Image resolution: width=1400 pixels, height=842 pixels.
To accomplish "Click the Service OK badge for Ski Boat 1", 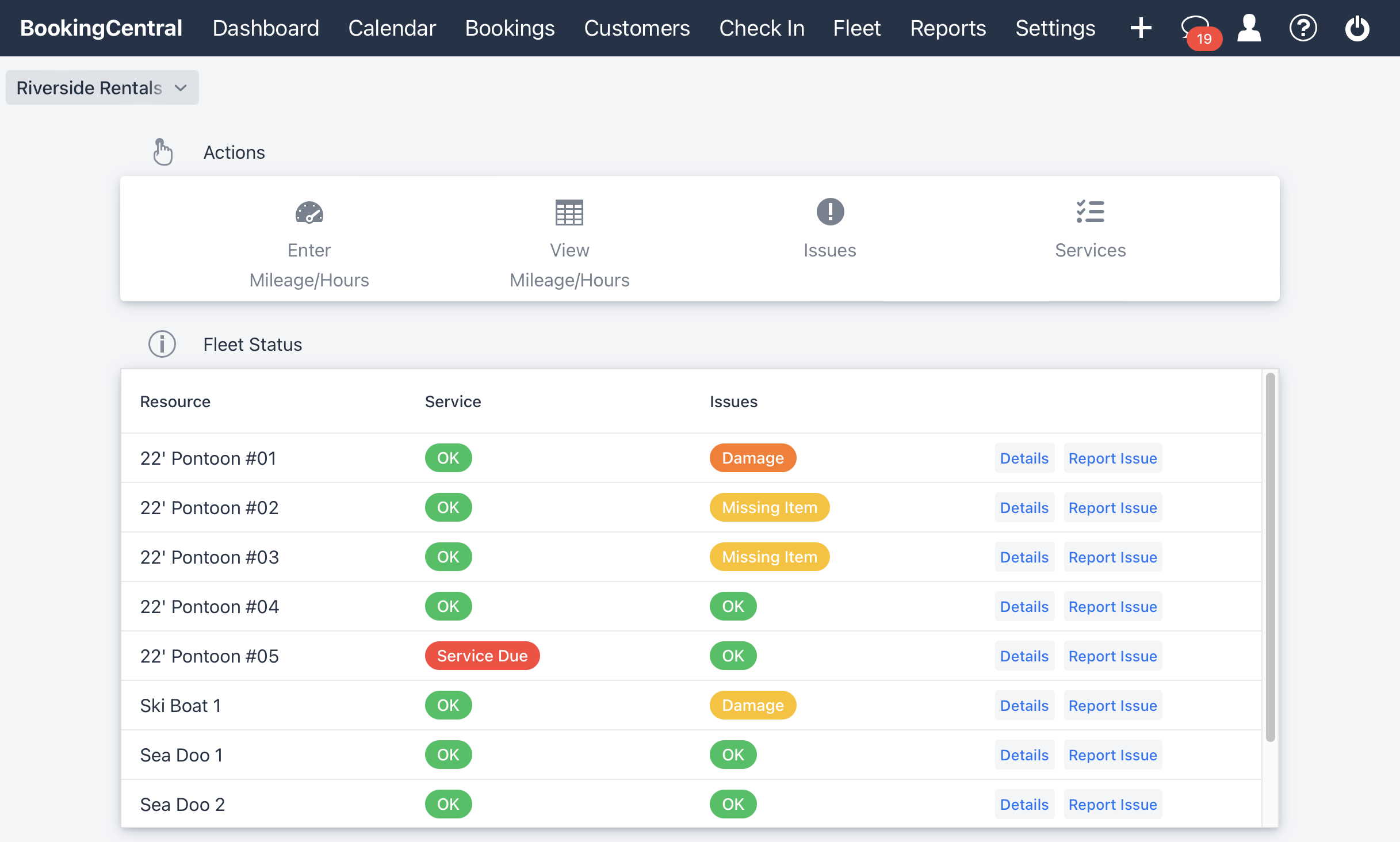I will [x=448, y=705].
